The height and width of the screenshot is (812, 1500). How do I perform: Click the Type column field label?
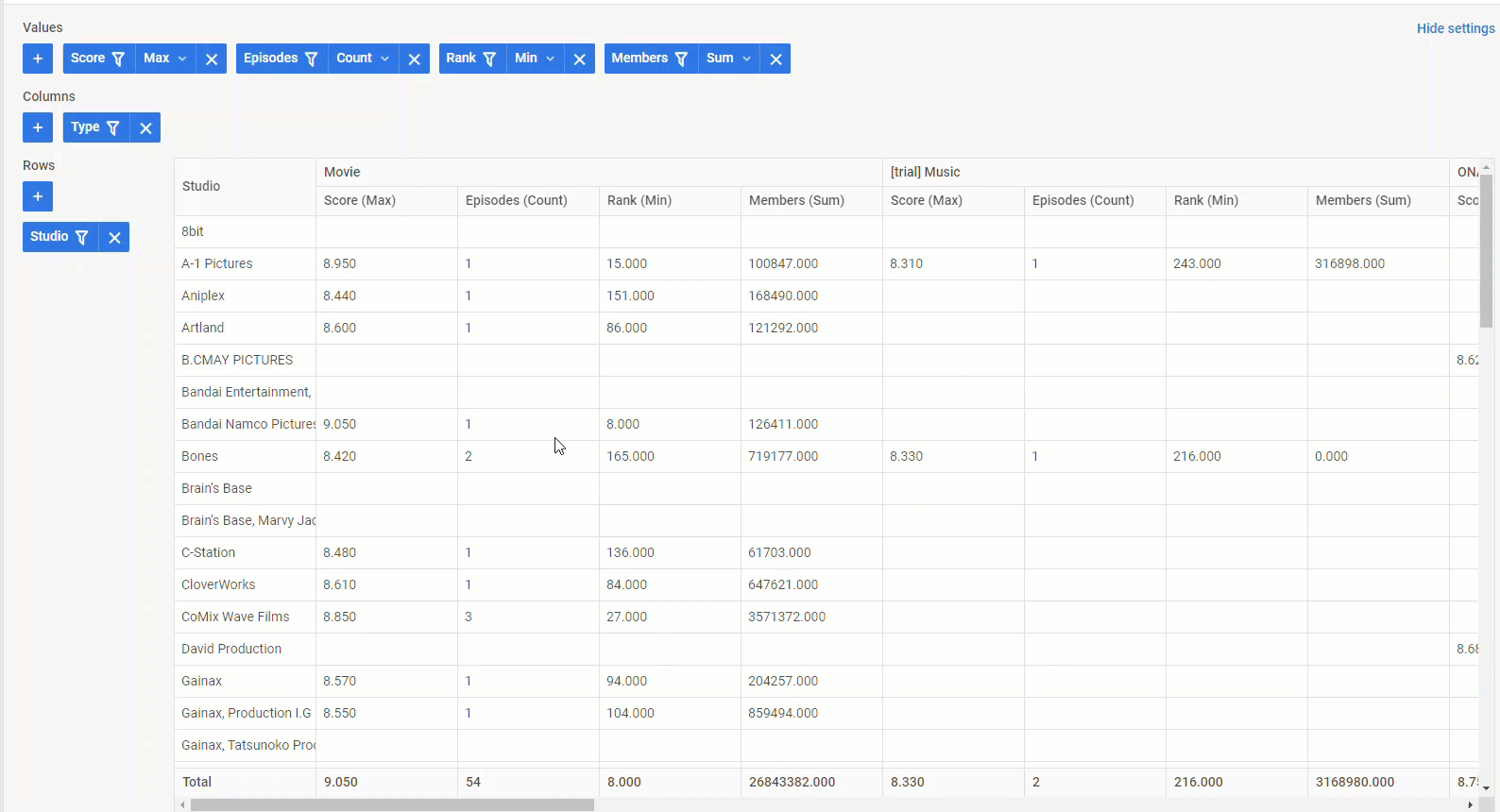click(85, 127)
